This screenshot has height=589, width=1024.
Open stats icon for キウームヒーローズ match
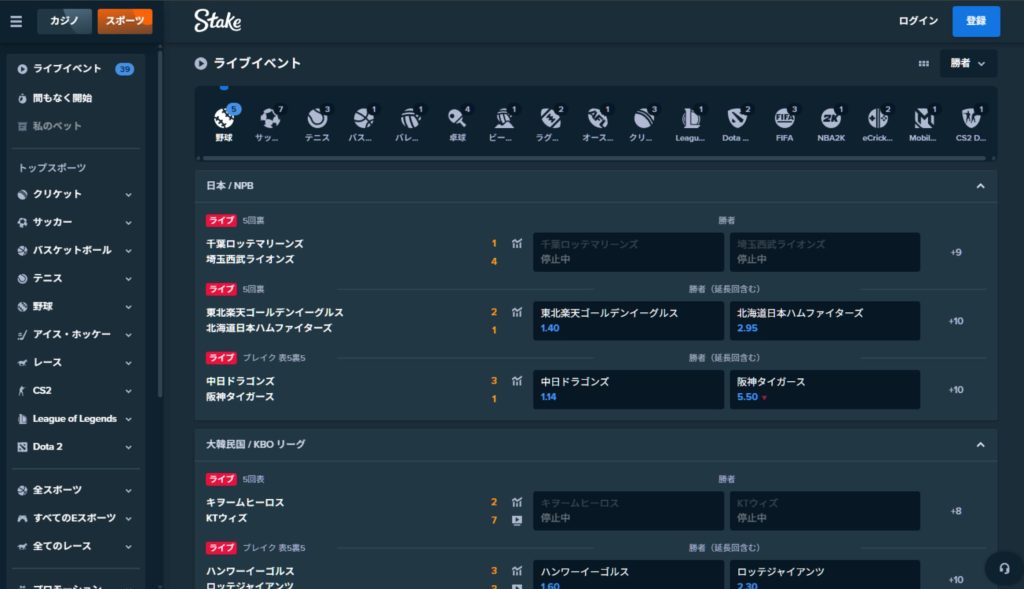(x=517, y=502)
